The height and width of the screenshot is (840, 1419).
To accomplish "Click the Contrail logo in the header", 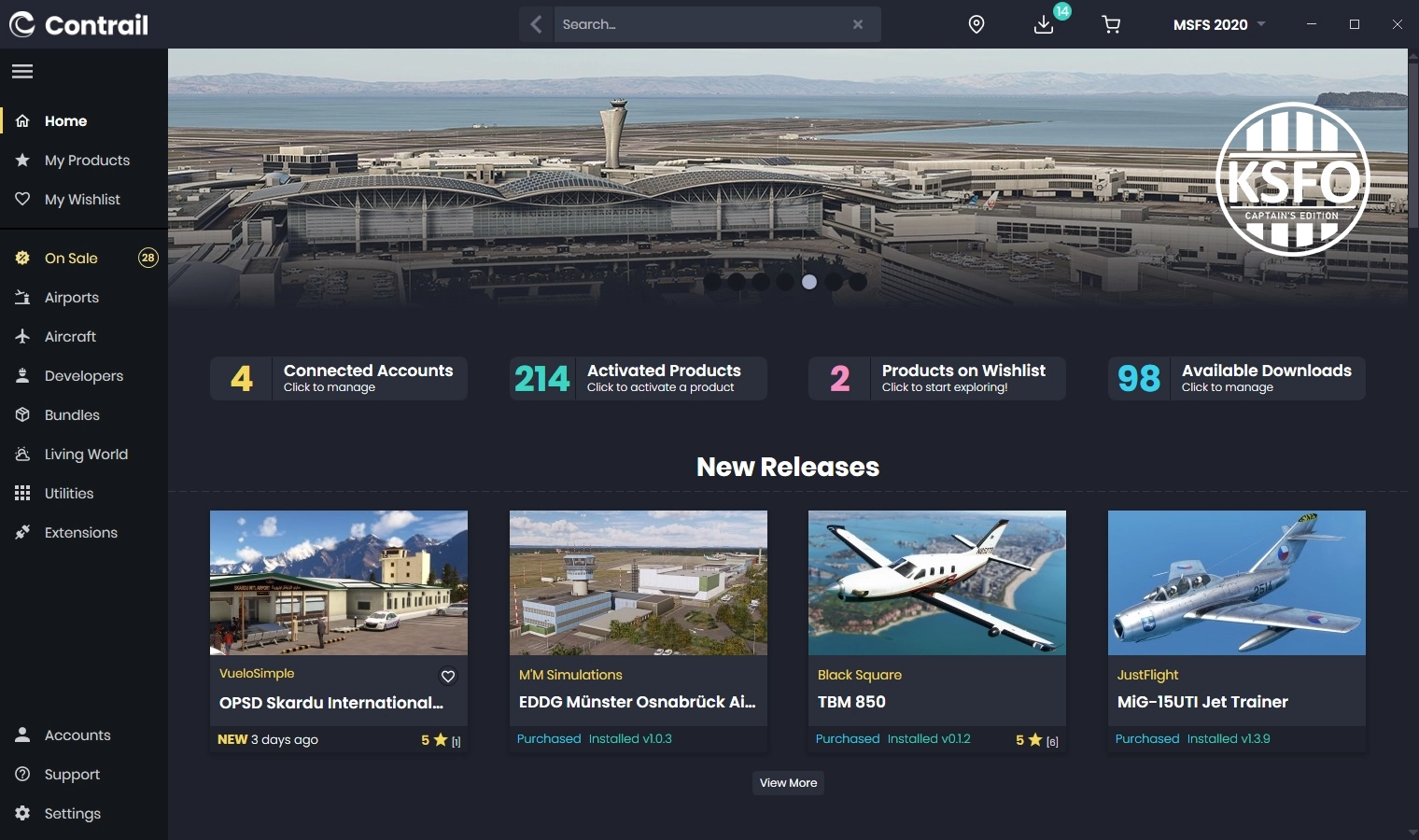I will [78, 24].
